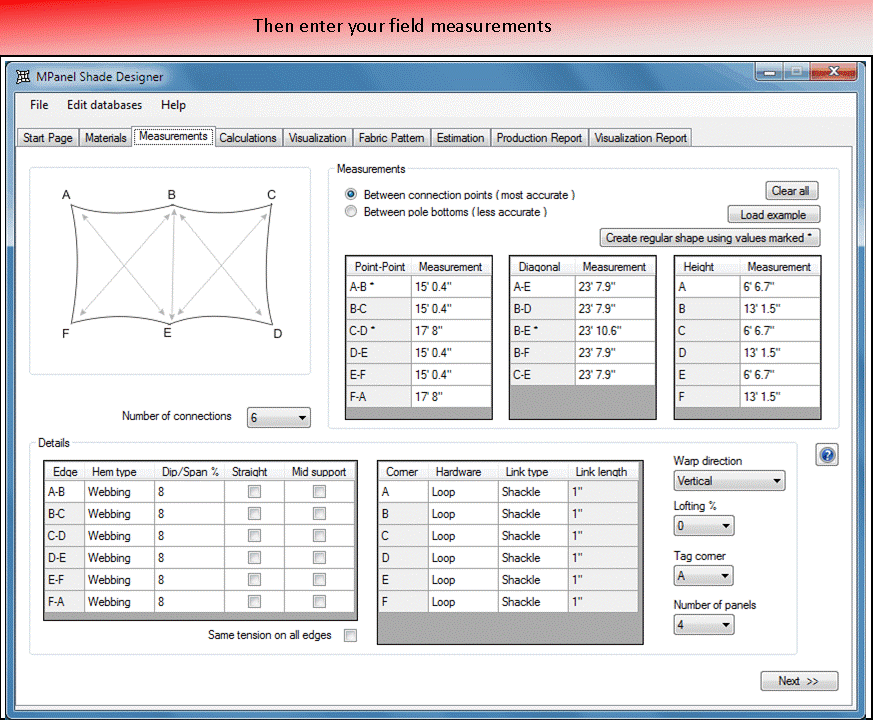This screenshot has width=873, height=720.
Task: Click the Clear all button
Action: coord(790,191)
